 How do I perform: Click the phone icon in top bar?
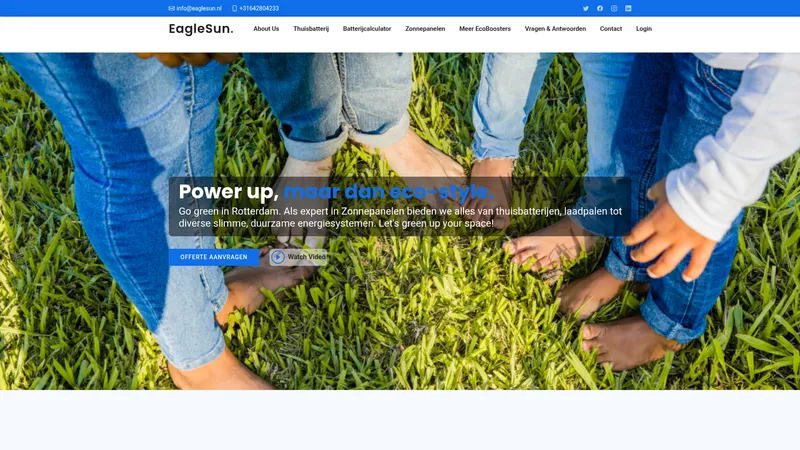pos(234,8)
